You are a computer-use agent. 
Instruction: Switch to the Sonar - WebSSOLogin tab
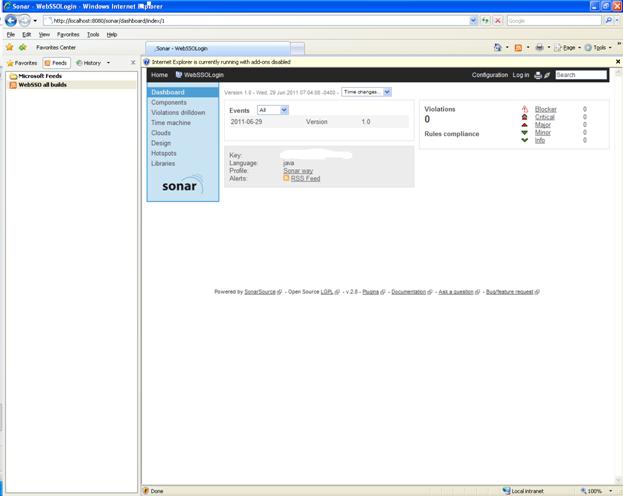pos(218,48)
